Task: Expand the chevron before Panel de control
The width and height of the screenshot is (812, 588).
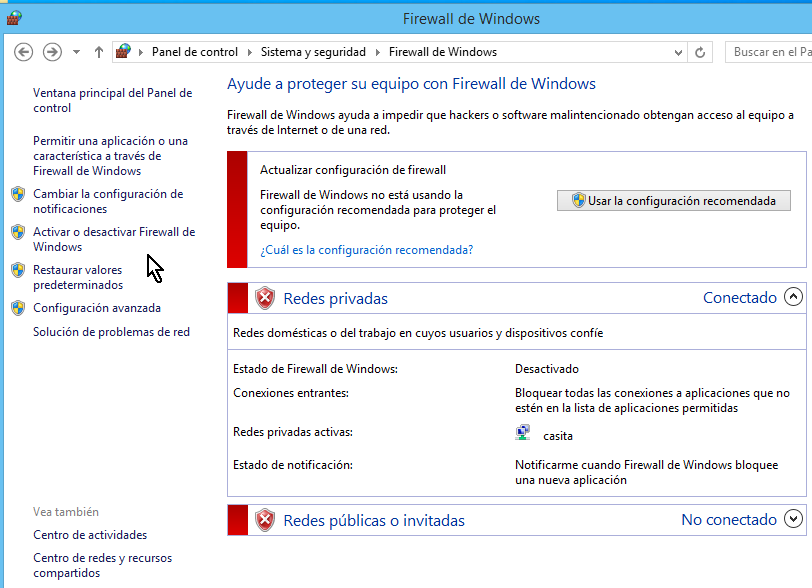Action: point(141,52)
